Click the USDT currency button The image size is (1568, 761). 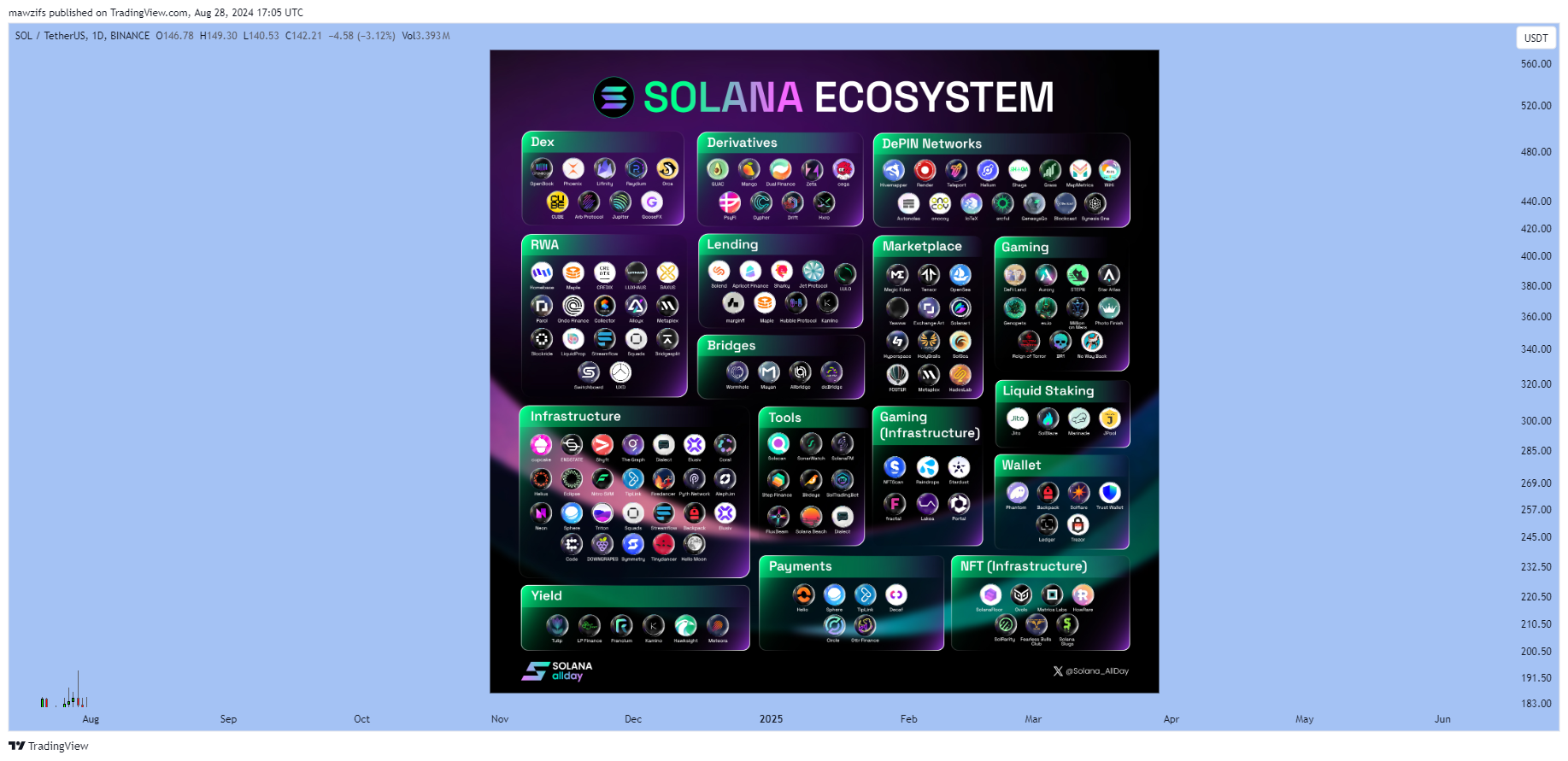click(x=1536, y=38)
